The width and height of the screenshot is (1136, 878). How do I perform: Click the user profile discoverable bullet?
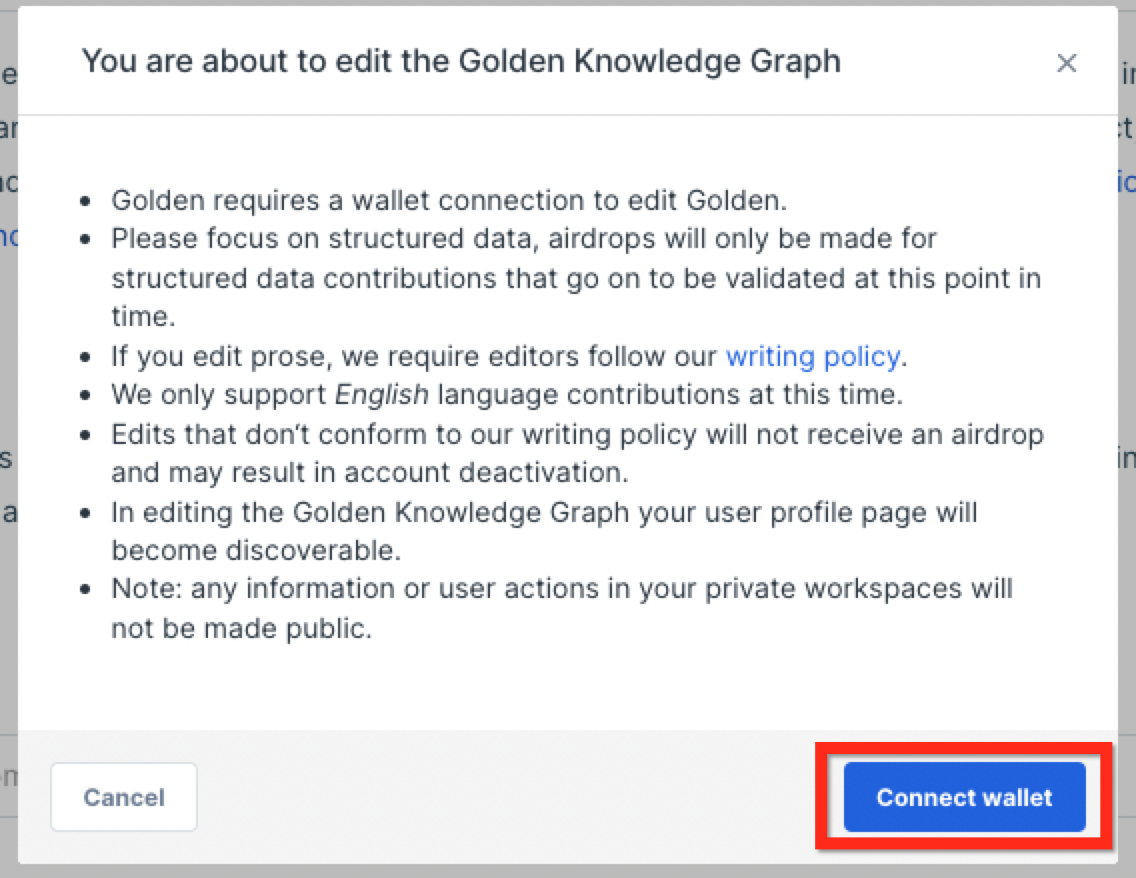coord(544,512)
